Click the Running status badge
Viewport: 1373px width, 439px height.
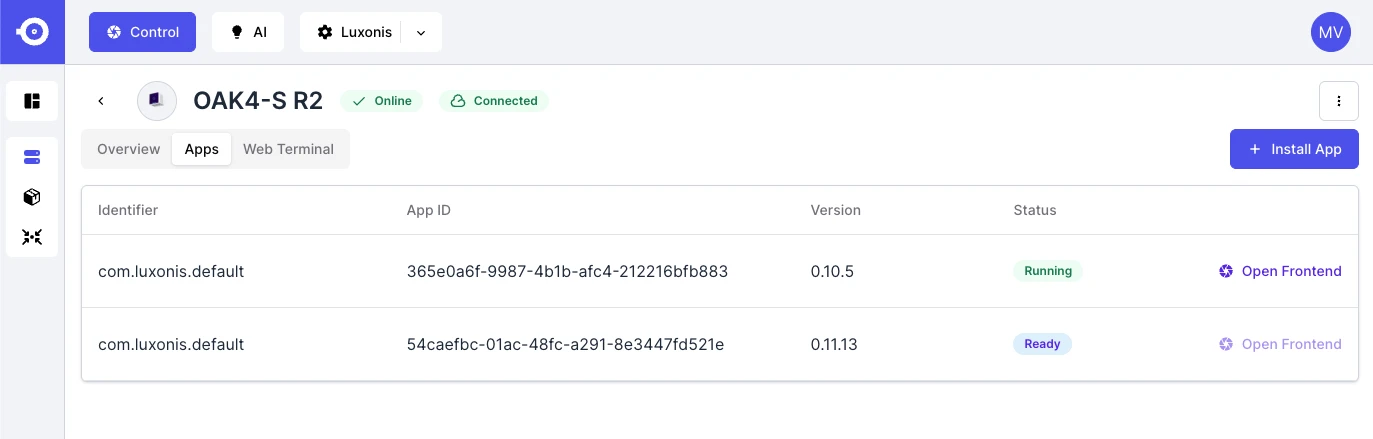(x=1048, y=271)
